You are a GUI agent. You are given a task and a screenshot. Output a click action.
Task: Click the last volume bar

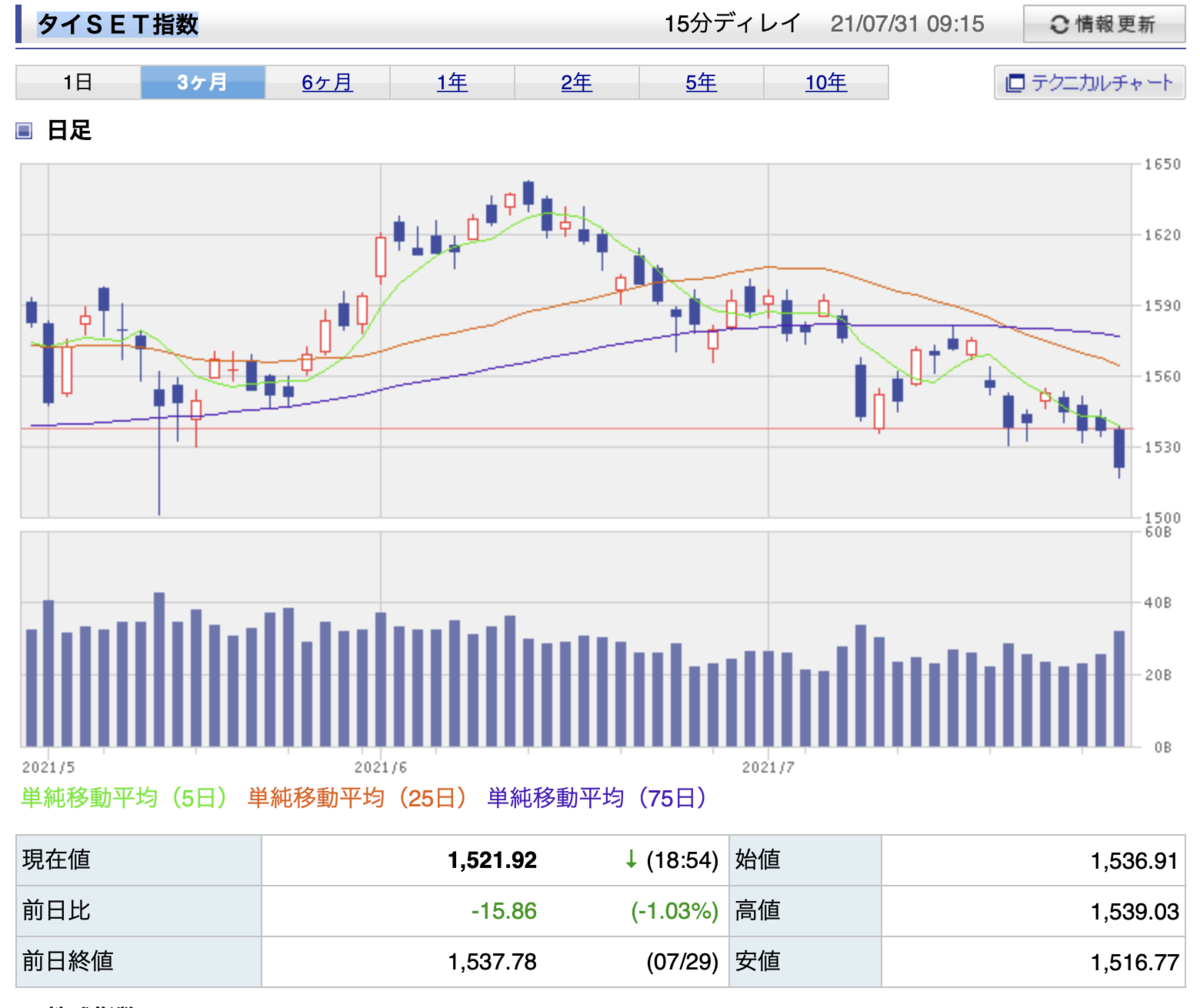tap(1119, 688)
